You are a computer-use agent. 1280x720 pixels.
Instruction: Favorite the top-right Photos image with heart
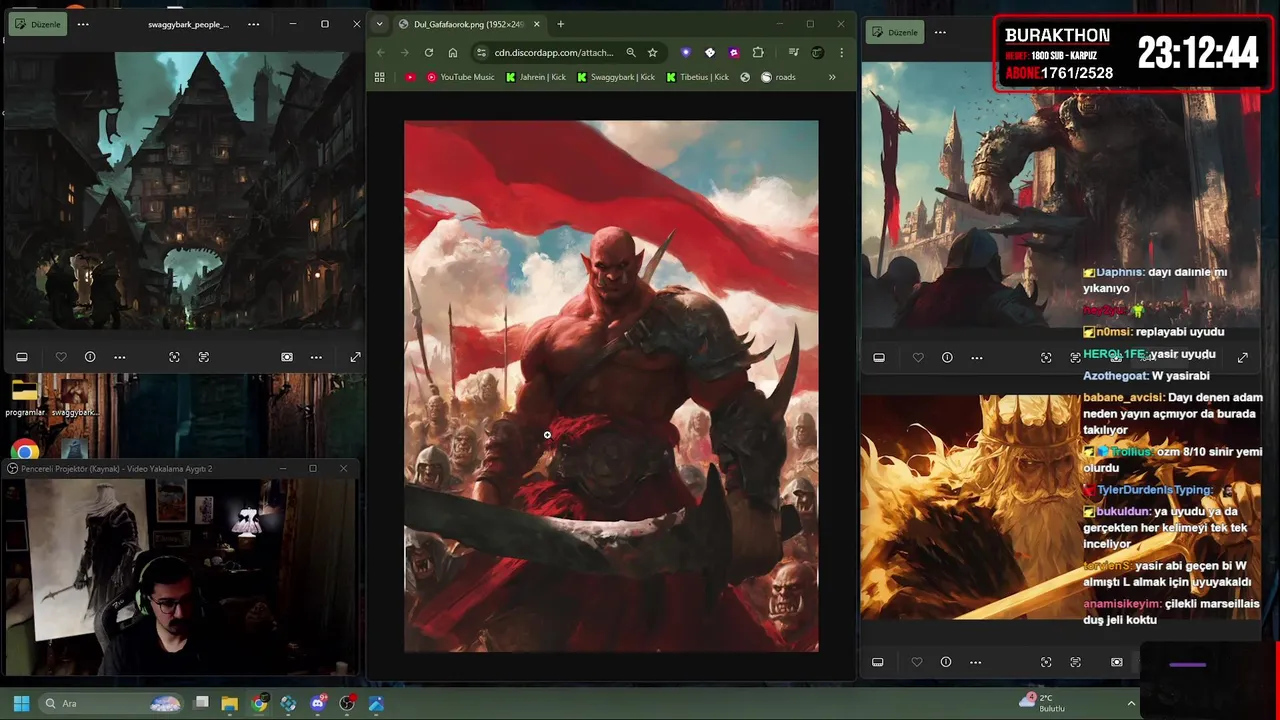[x=918, y=357]
